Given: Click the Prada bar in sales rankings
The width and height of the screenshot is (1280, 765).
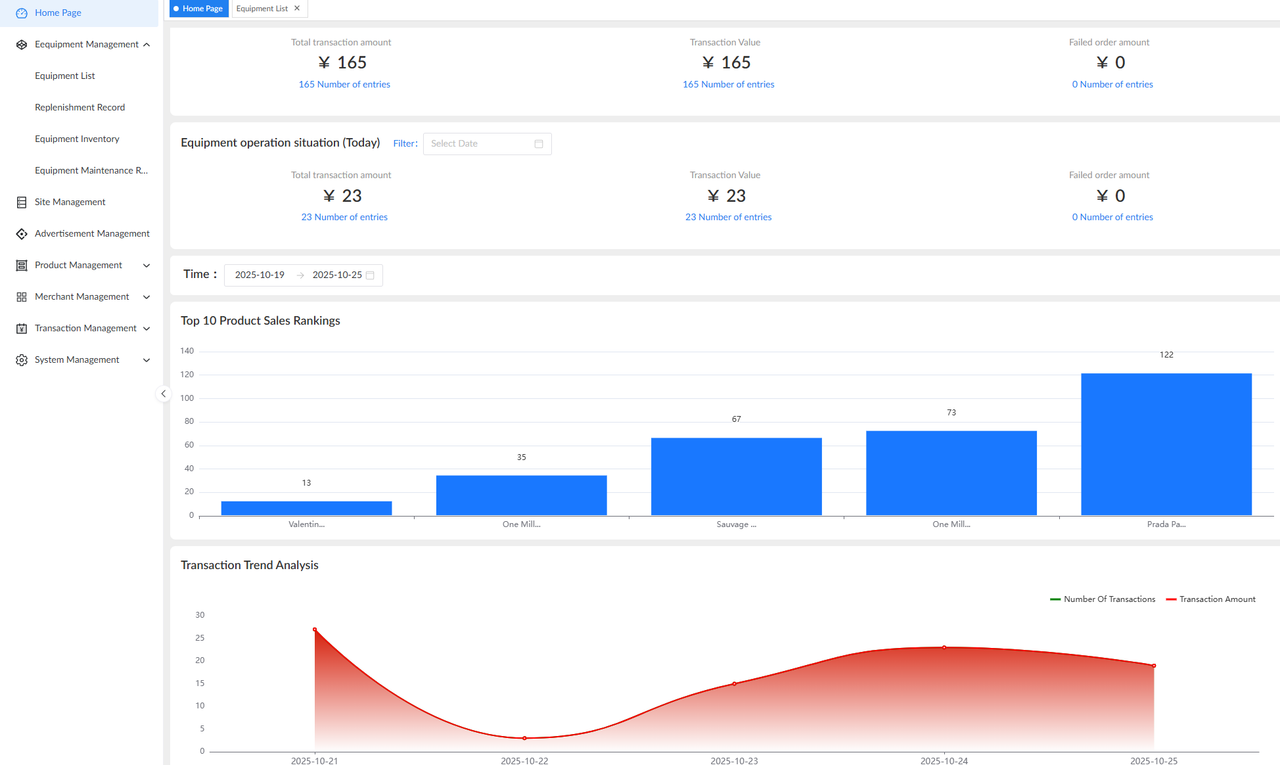Looking at the screenshot, I should (1166, 444).
